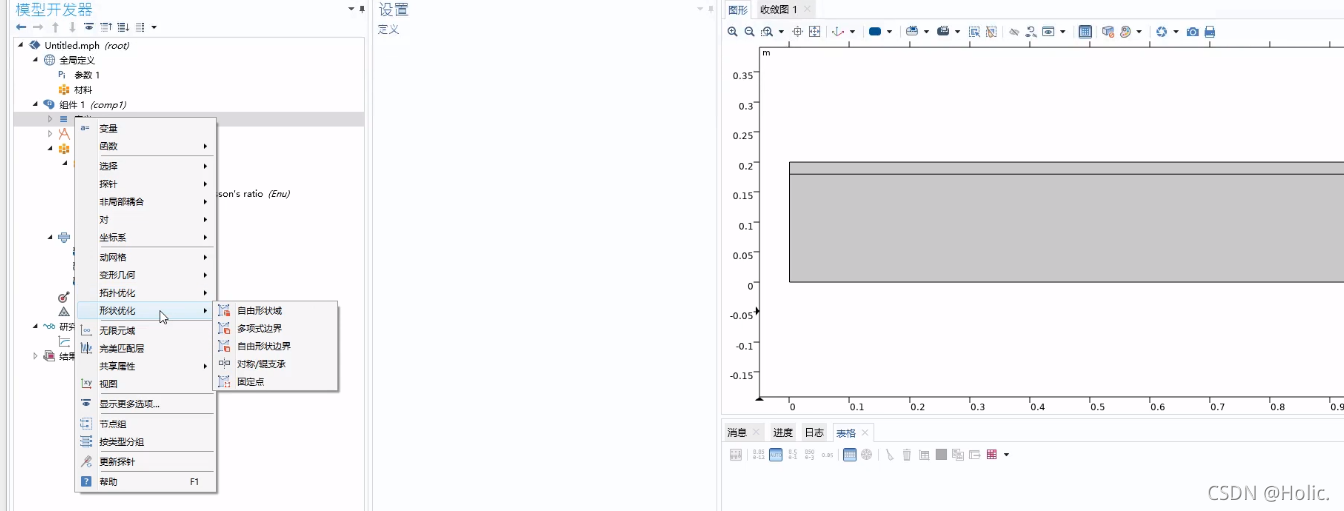Click the collapse all icon in Model Builder toolbar
The height and width of the screenshot is (511, 1344).
[x=106, y=27]
